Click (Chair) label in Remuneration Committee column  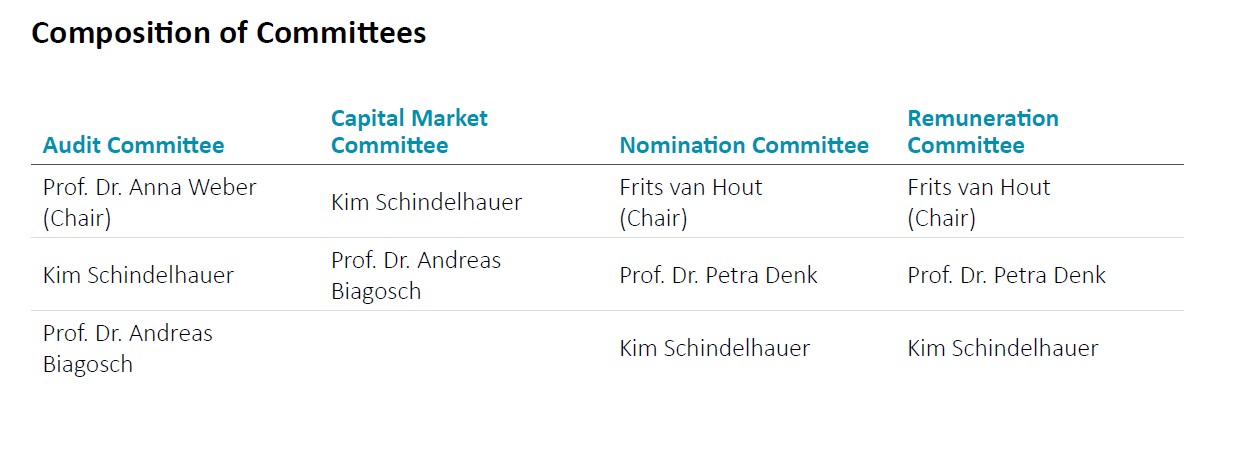tap(941, 219)
